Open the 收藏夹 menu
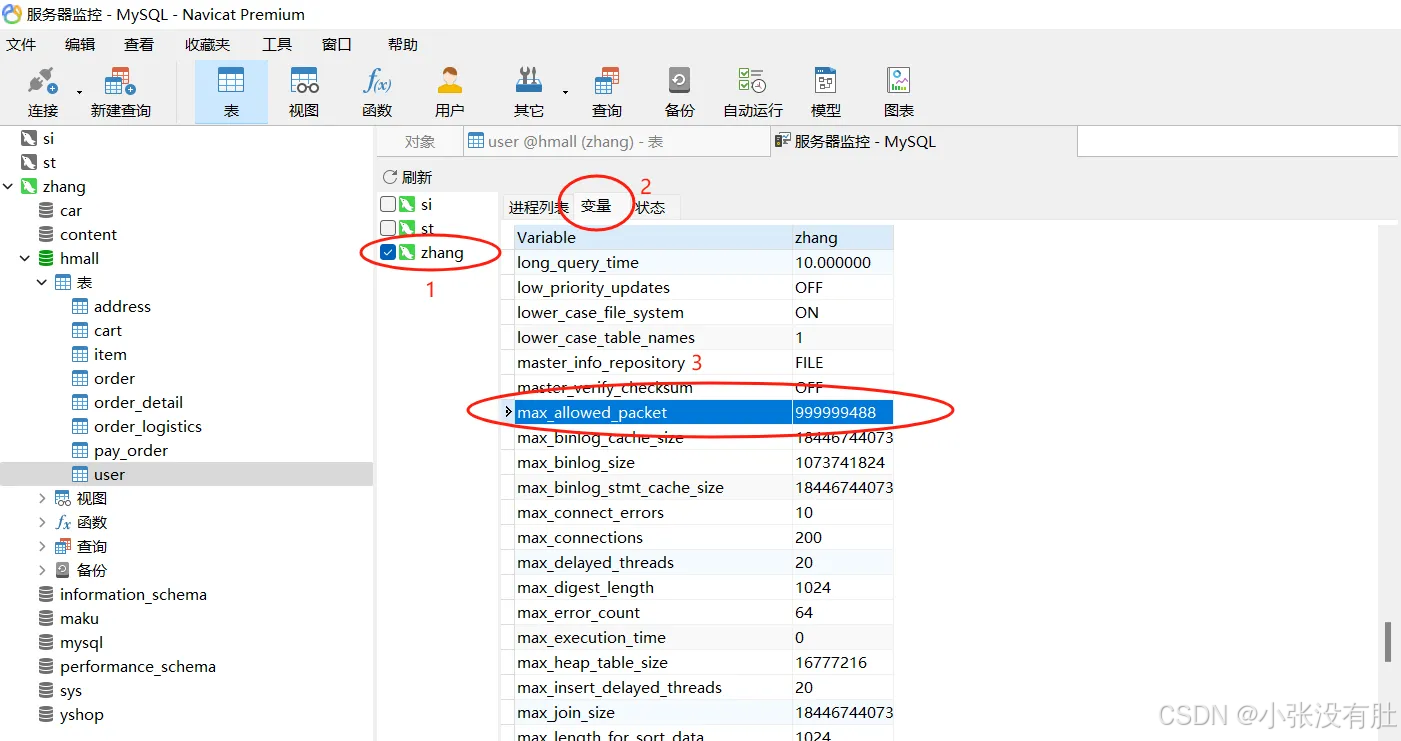The width and height of the screenshot is (1401, 741). pyautogui.click(x=207, y=45)
